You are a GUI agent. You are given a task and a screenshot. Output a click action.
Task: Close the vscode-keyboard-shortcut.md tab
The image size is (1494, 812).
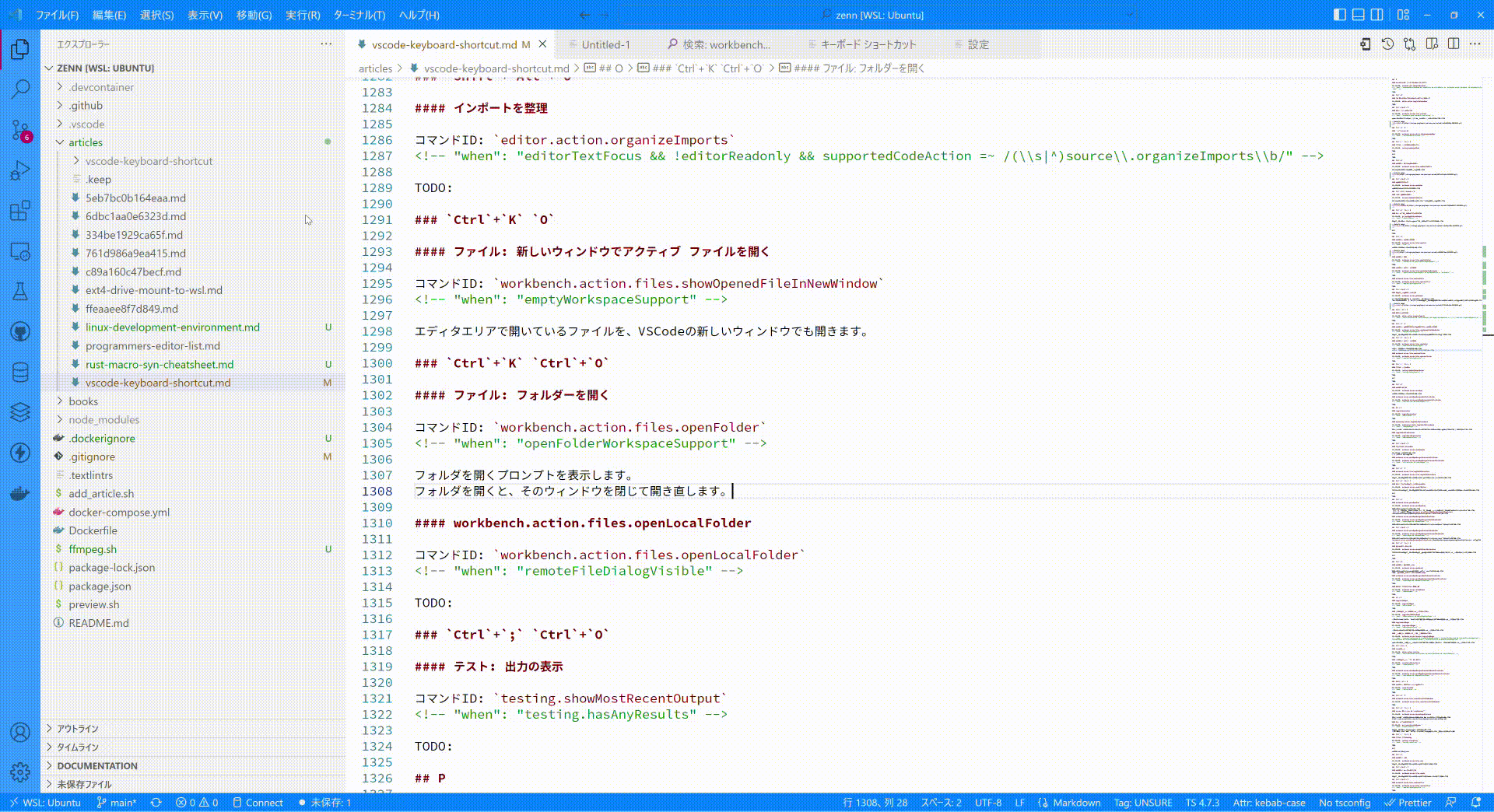[x=543, y=44]
